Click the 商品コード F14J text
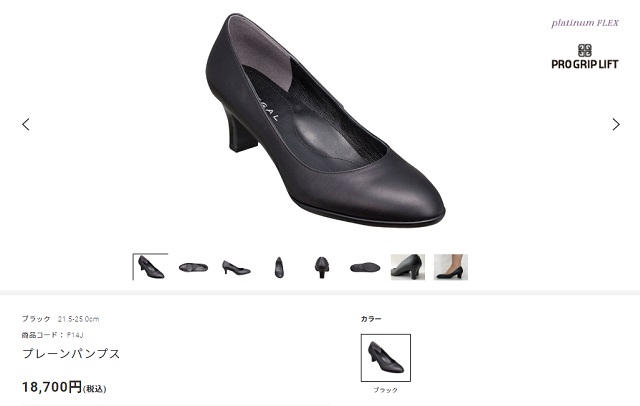The width and height of the screenshot is (640, 406). [52, 335]
